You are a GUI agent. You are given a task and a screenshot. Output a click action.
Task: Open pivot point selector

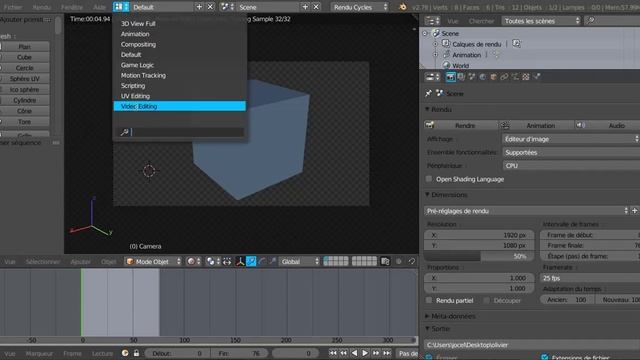[x=213, y=261]
